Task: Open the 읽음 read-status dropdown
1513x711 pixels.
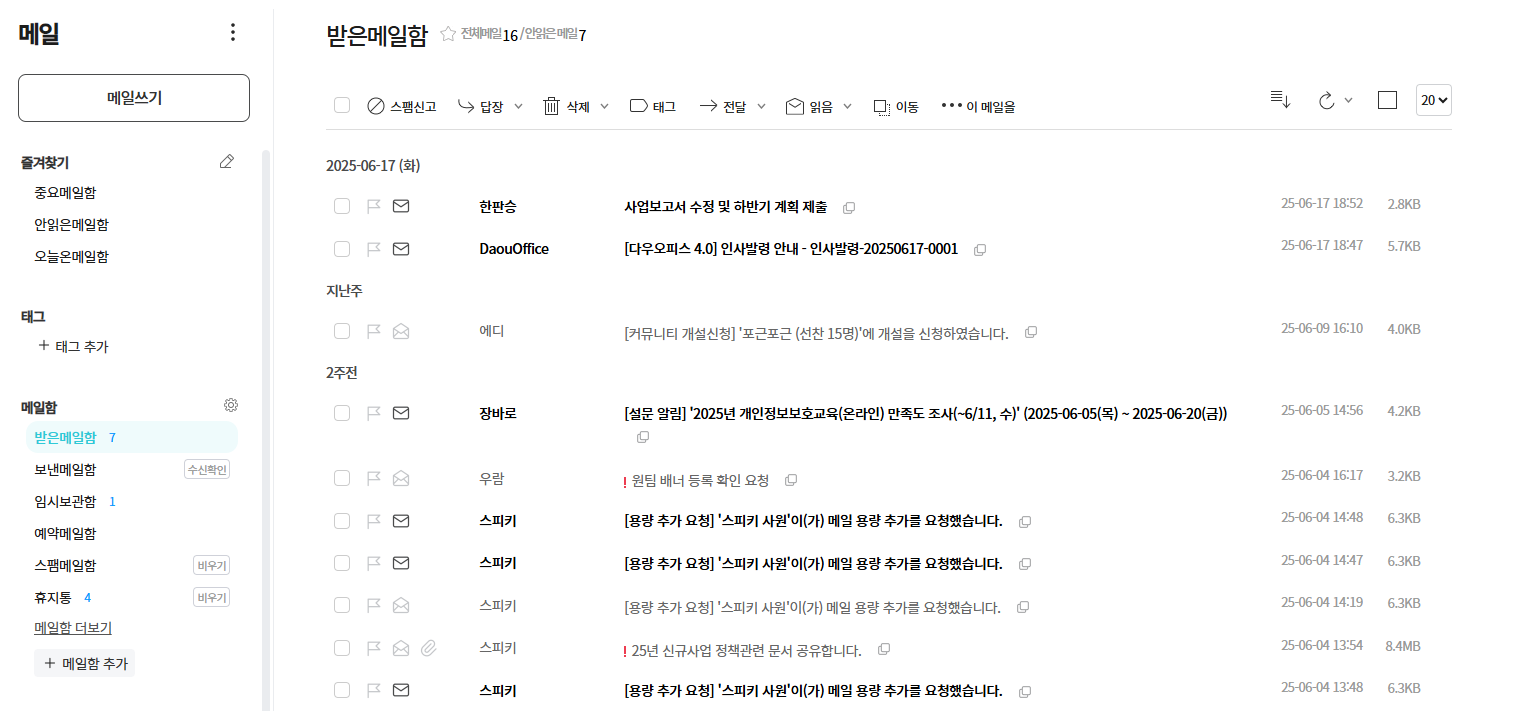Action: 849,105
